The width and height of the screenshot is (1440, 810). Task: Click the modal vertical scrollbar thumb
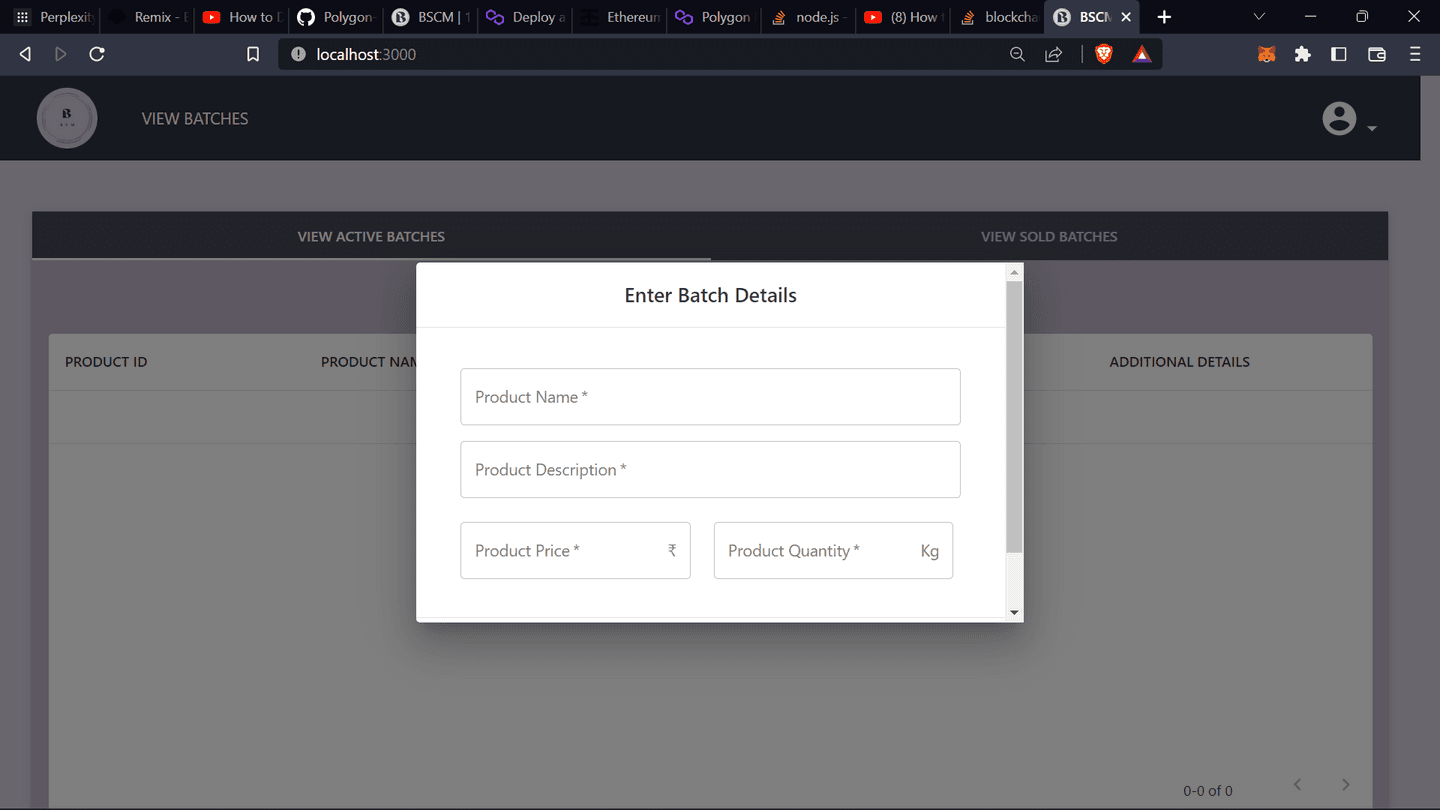tap(1014, 417)
